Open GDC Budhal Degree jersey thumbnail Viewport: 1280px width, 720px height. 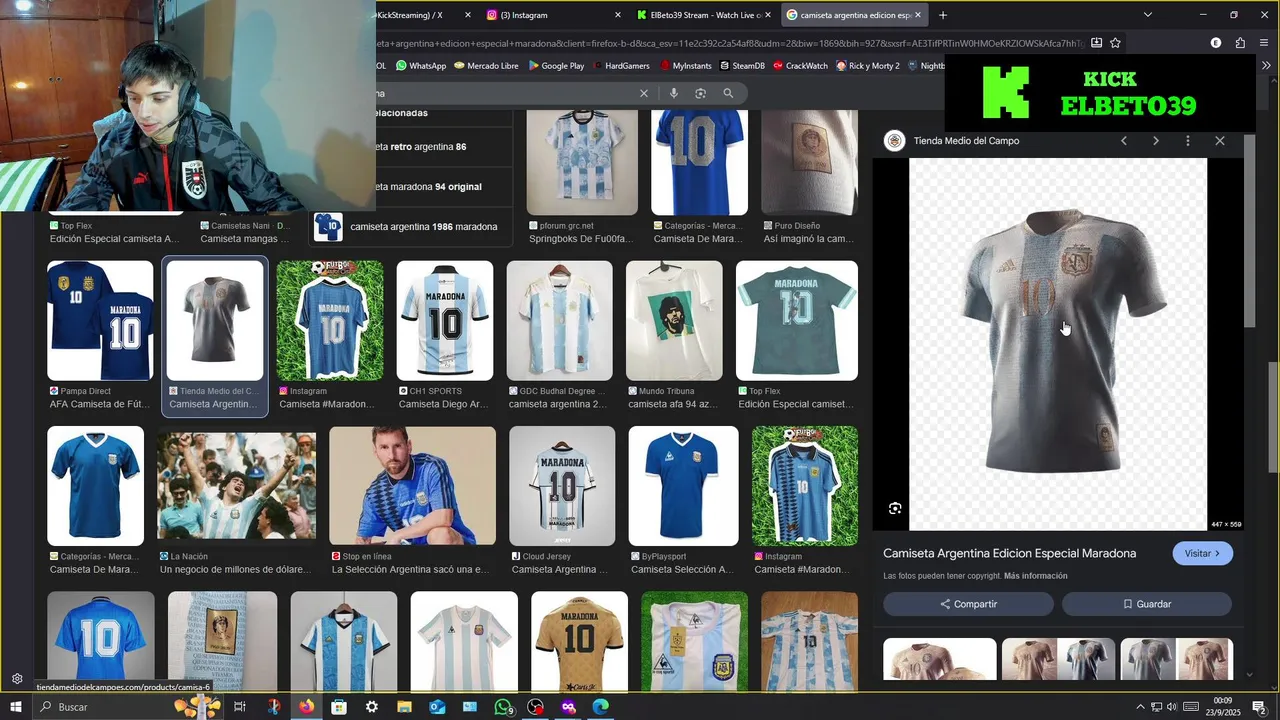[x=560, y=321]
